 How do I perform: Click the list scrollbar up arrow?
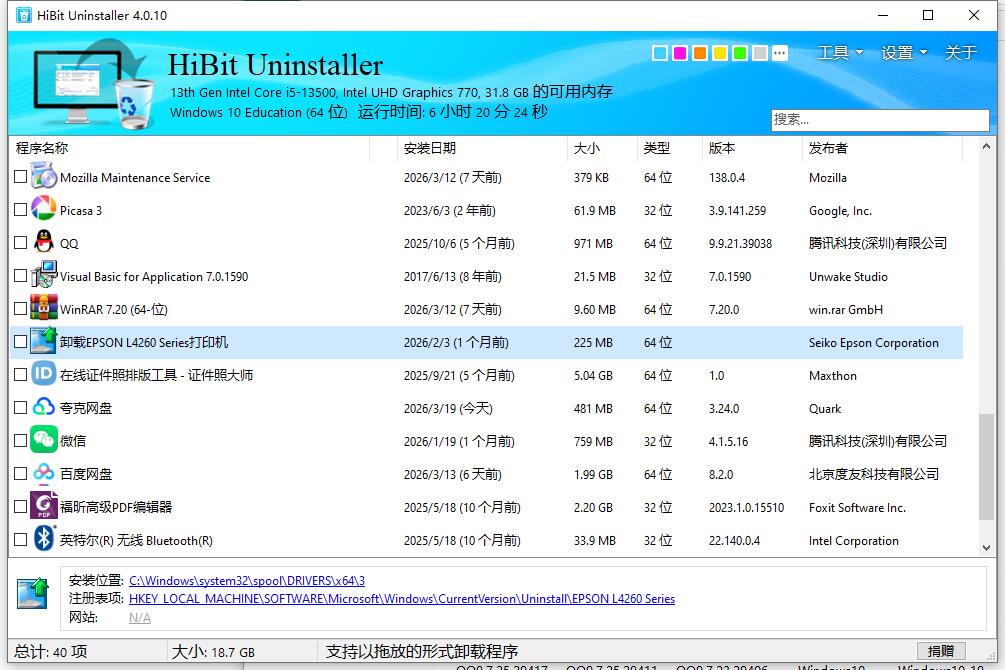986,147
